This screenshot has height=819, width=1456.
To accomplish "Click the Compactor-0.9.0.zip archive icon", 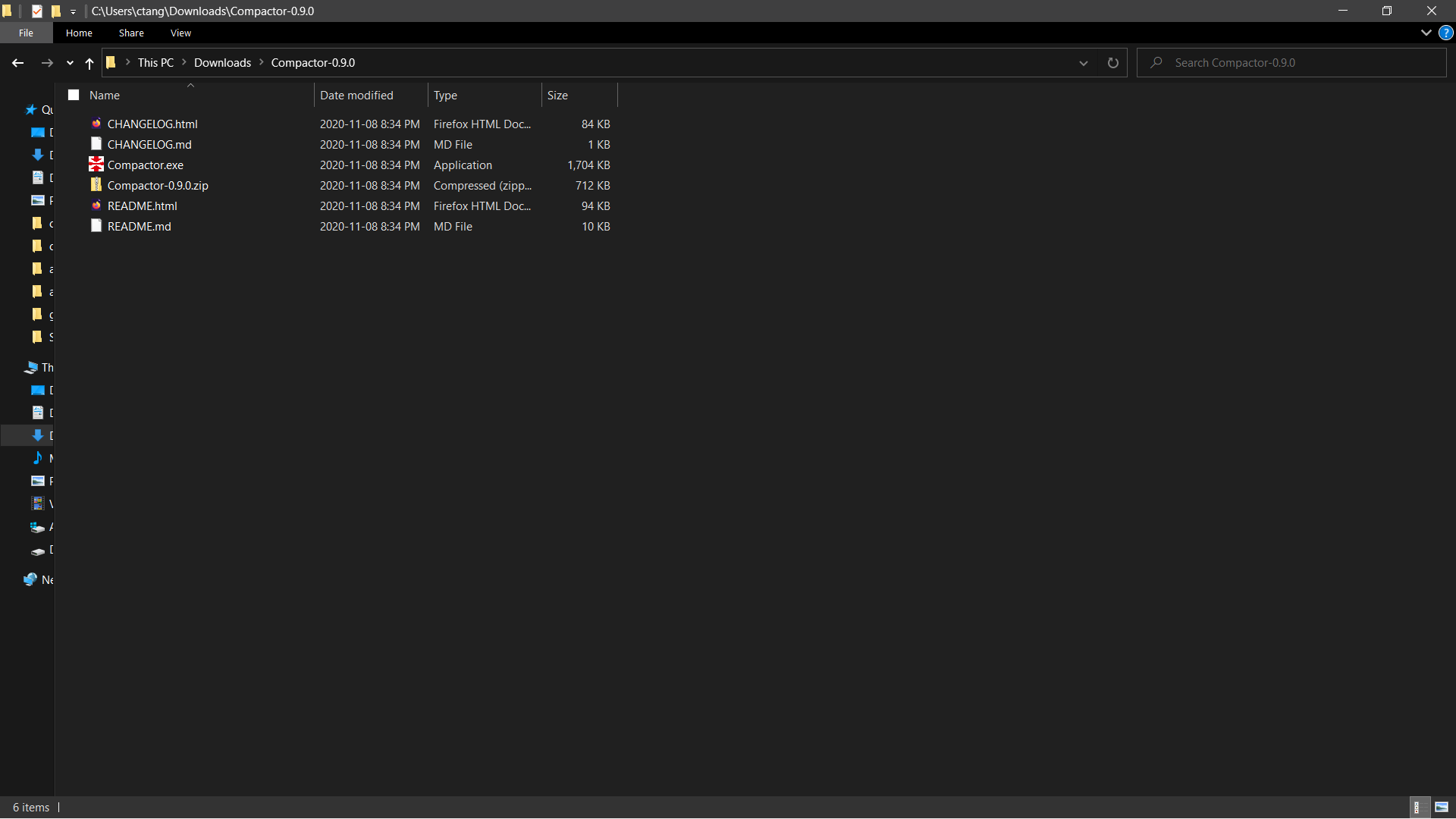I will 96,185.
